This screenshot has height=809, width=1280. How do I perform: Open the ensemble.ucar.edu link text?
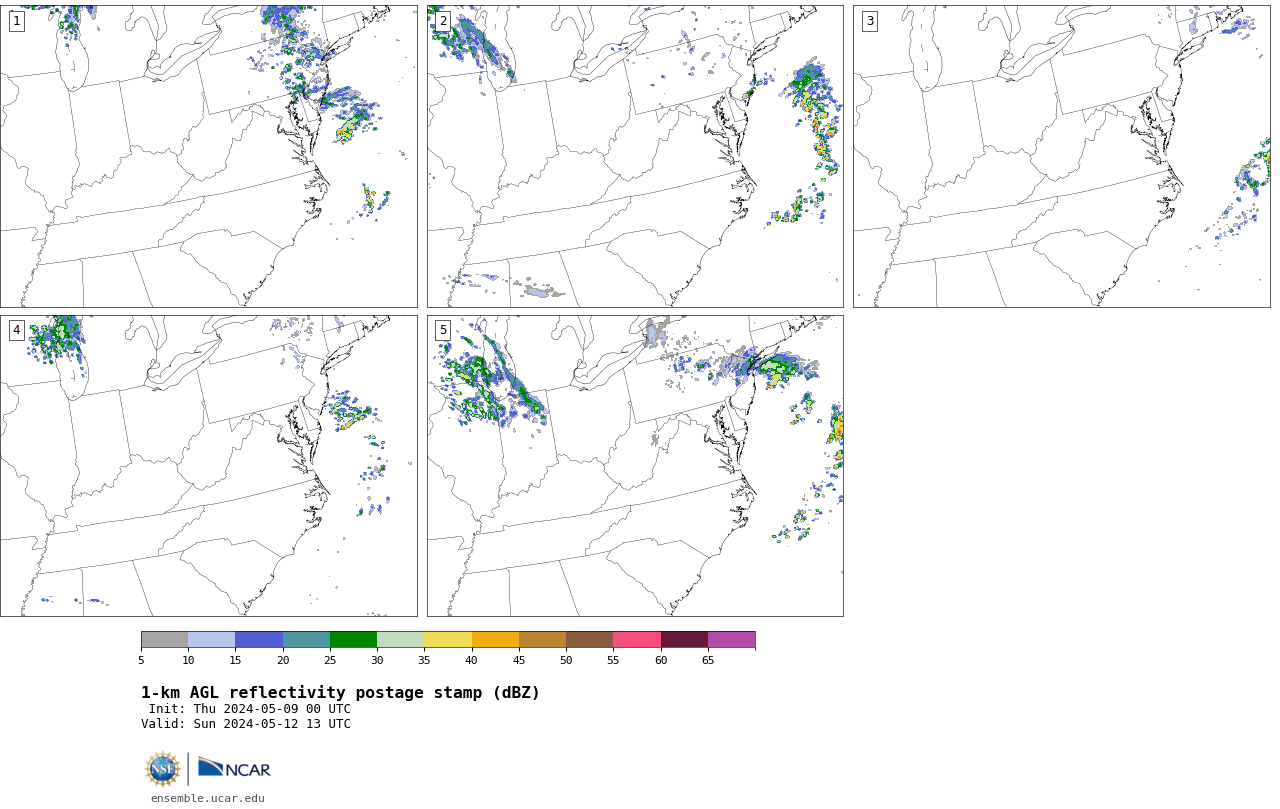[208, 799]
